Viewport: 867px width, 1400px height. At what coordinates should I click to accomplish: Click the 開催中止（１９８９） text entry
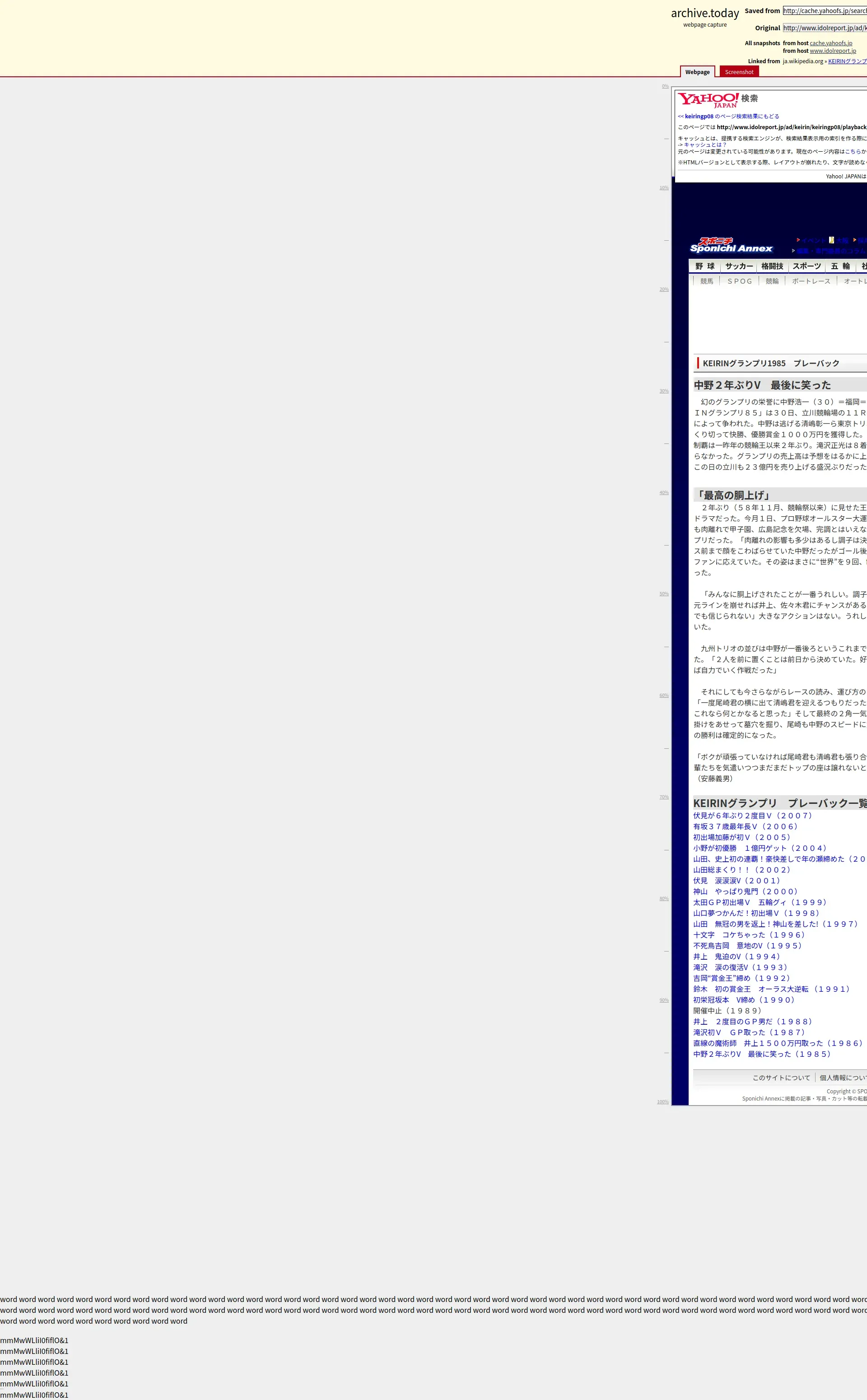(x=729, y=1011)
